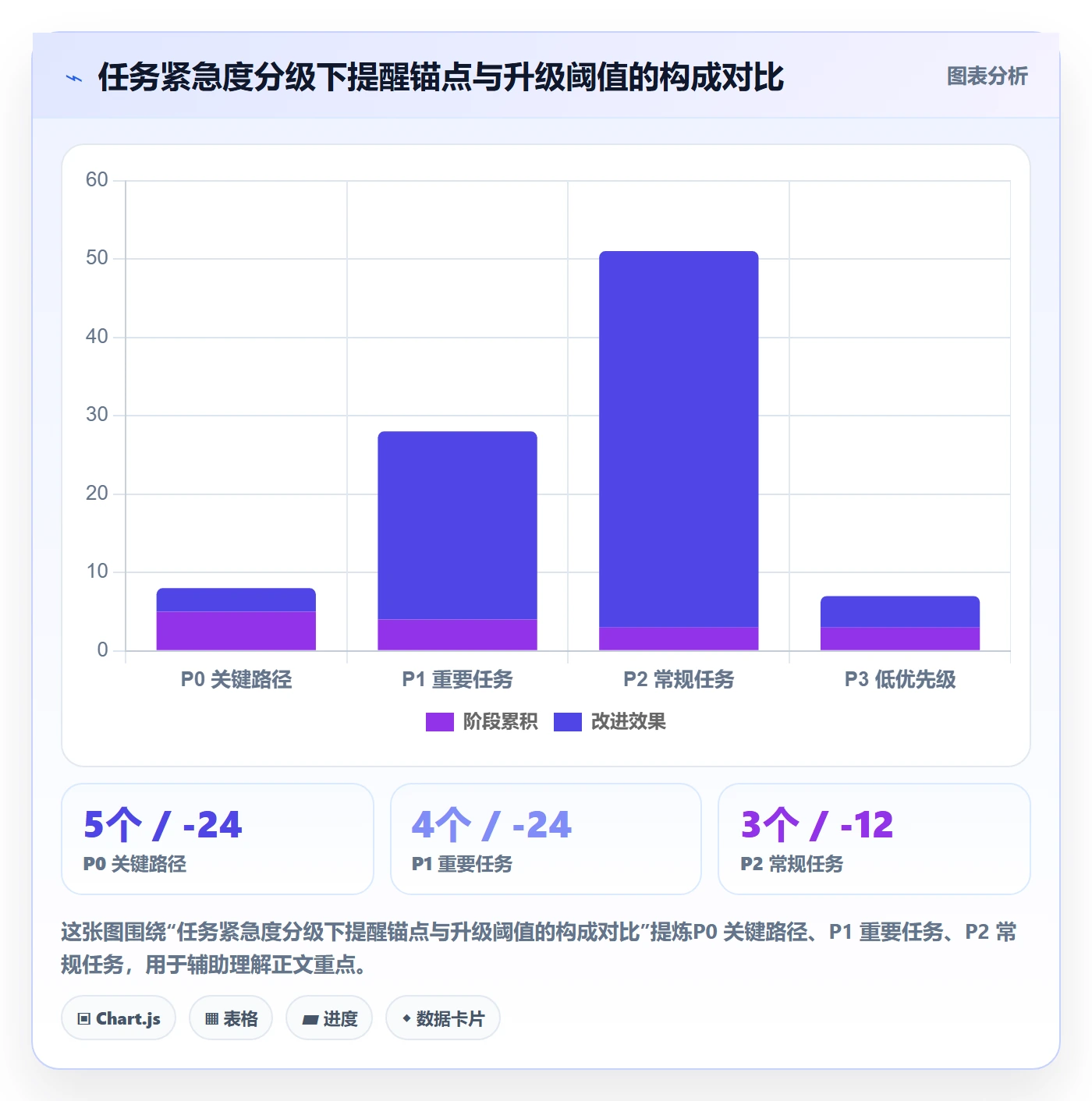Click the y-axis label 60
This screenshot has width=1092, height=1101.
click(x=97, y=180)
